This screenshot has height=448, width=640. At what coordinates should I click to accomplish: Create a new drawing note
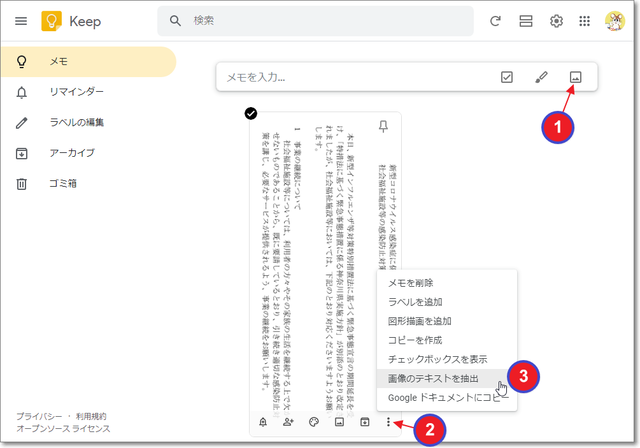tap(541, 76)
